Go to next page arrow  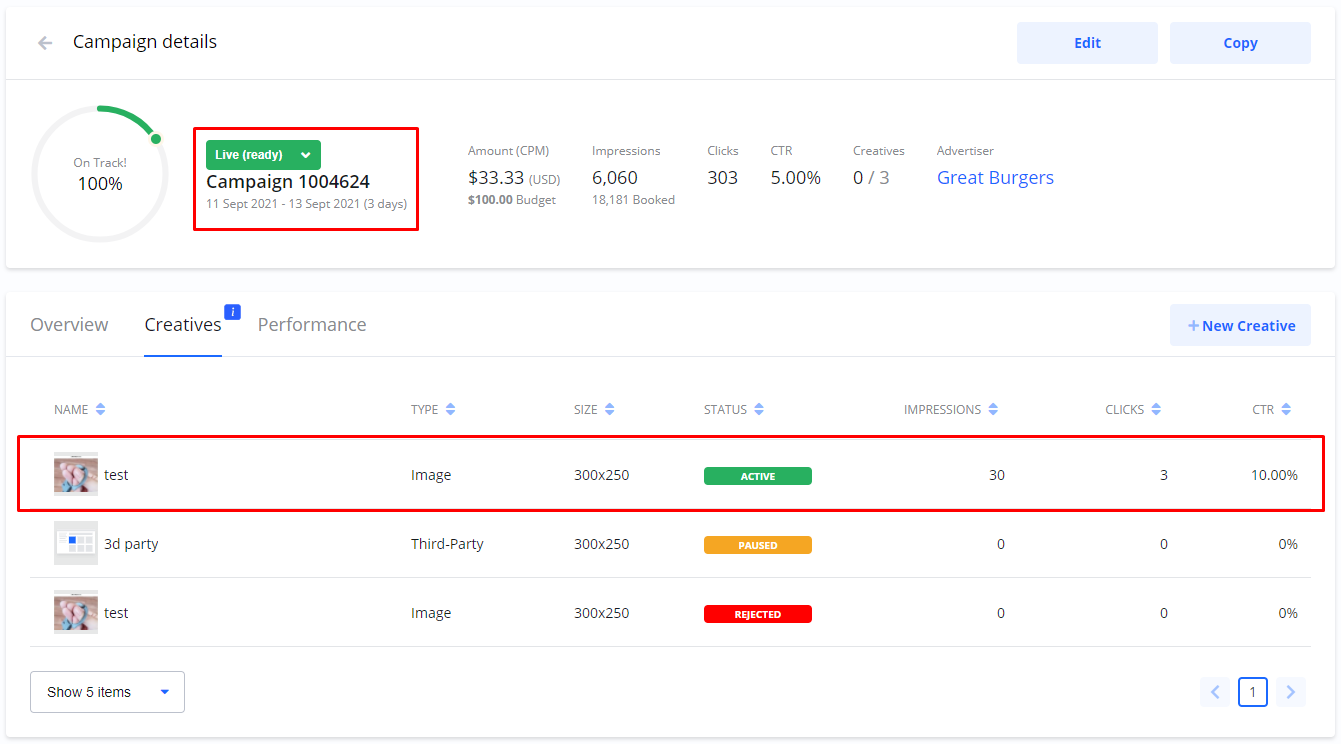pos(1291,692)
